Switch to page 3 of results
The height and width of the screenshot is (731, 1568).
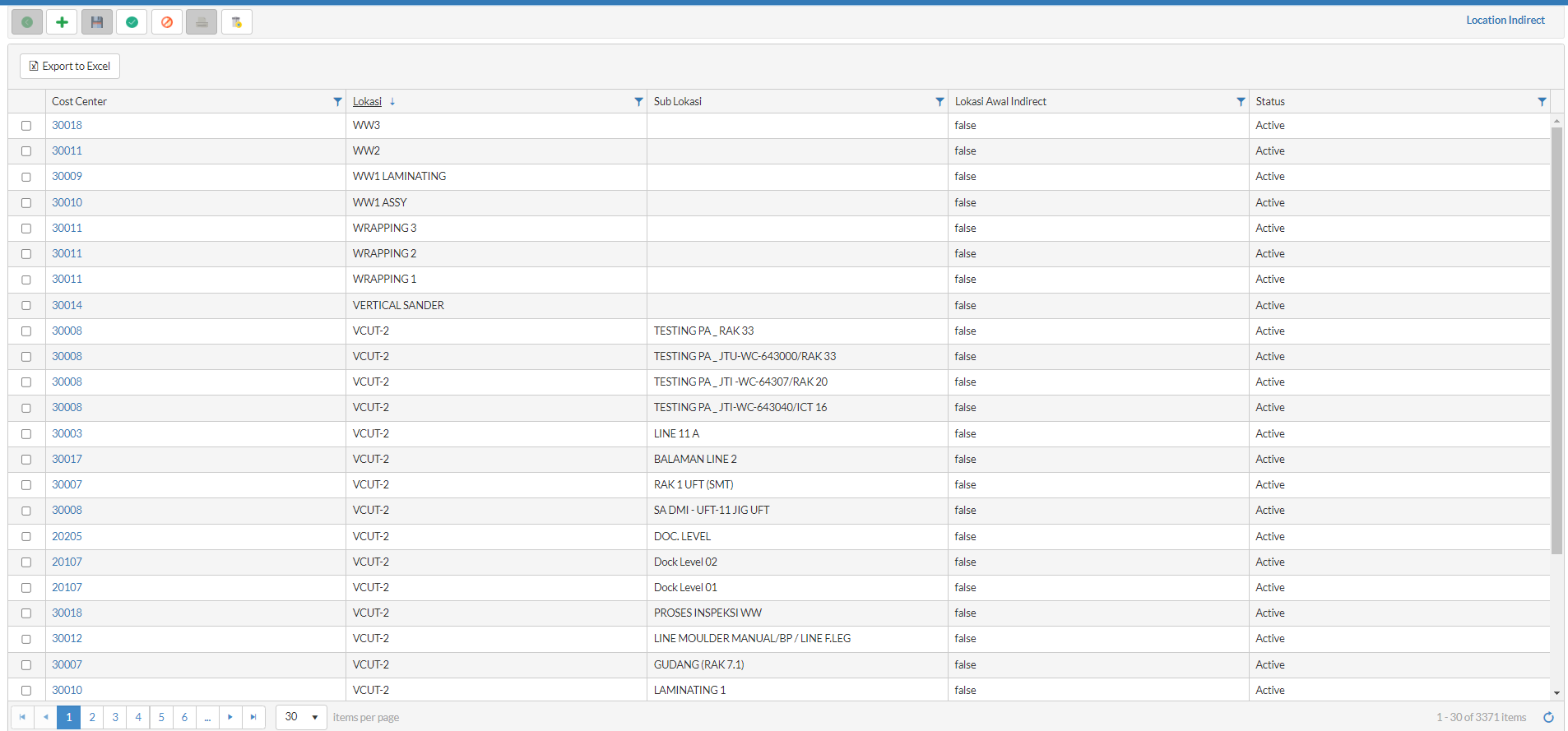pyautogui.click(x=115, y=717)
